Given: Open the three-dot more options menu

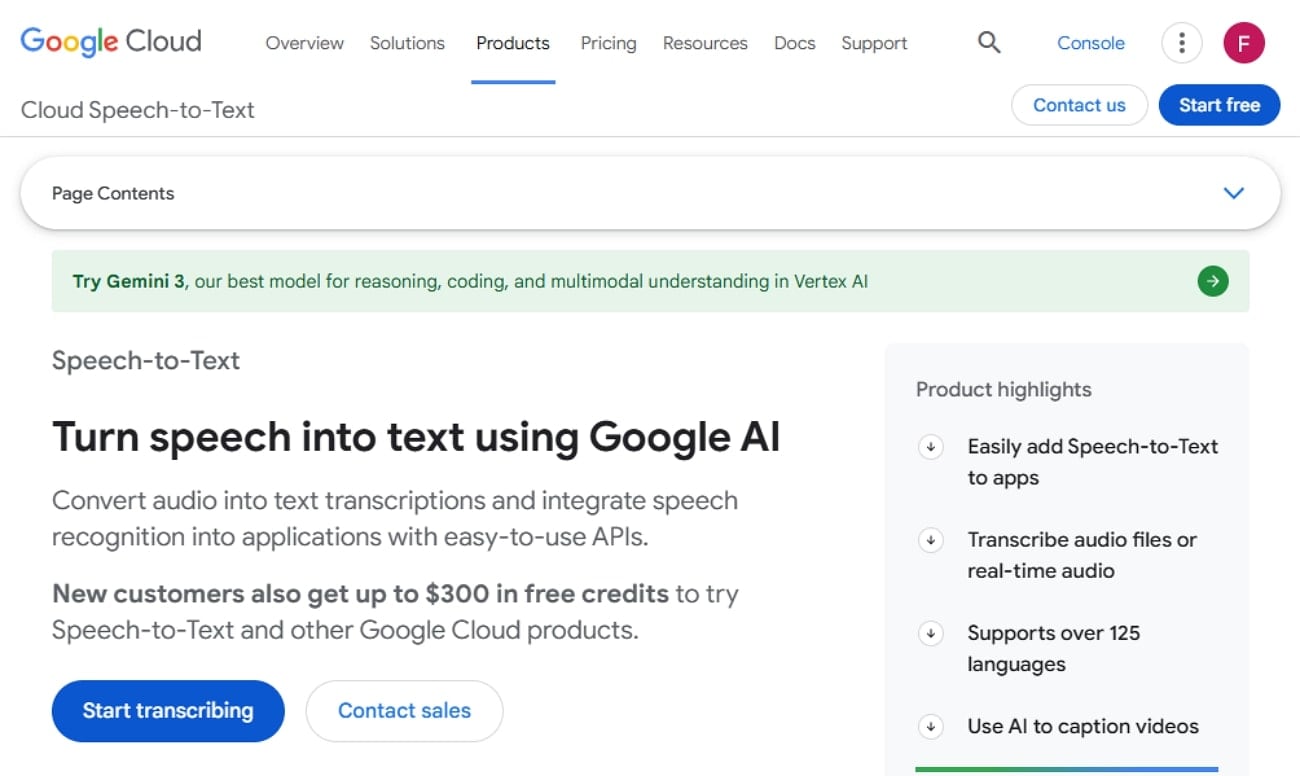Looking at the screenshot, I should (x=1181, y=42).
